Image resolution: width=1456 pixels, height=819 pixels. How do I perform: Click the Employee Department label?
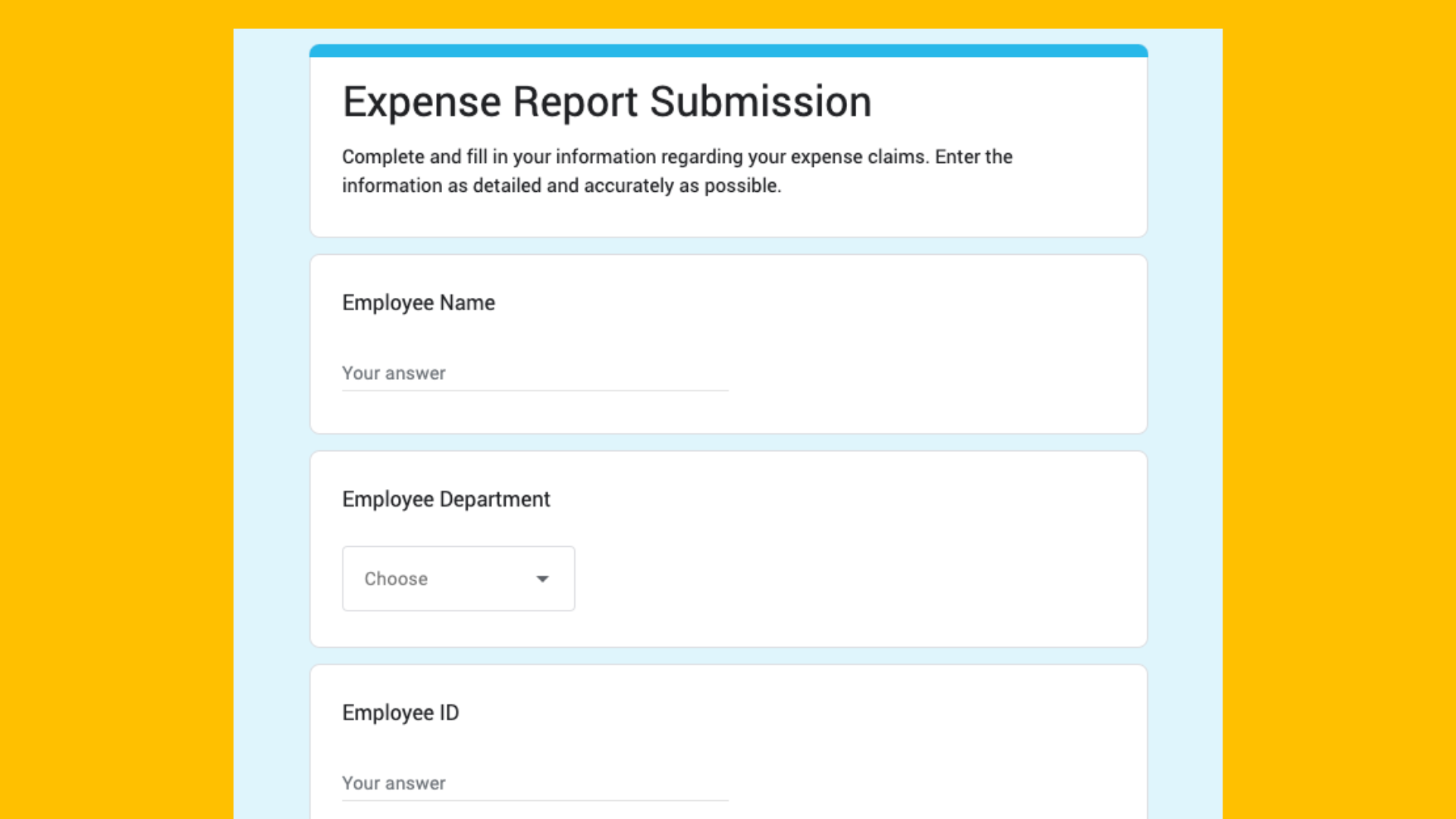(446, 499)
